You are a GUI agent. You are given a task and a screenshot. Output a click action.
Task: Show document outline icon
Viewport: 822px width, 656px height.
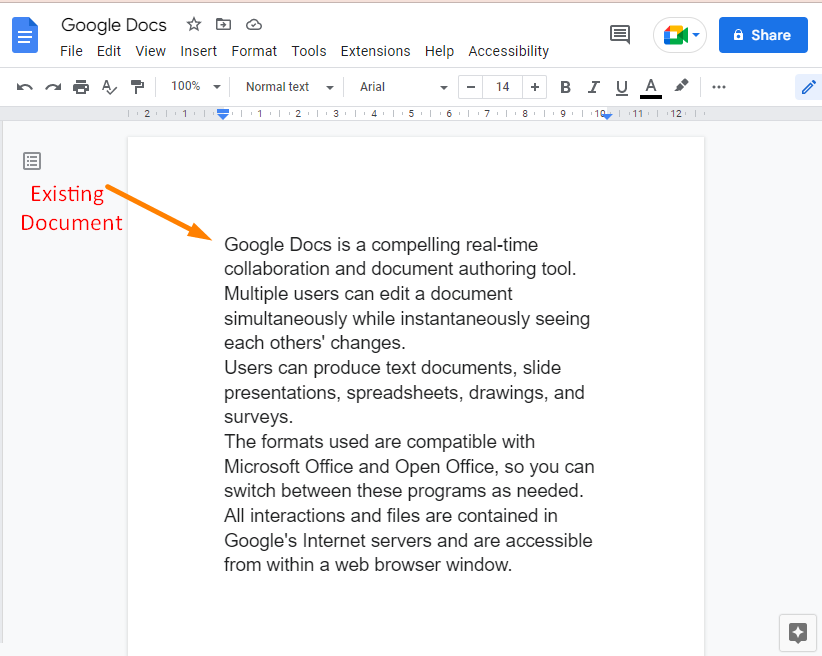pyautogui.click(x=32, y=161)
